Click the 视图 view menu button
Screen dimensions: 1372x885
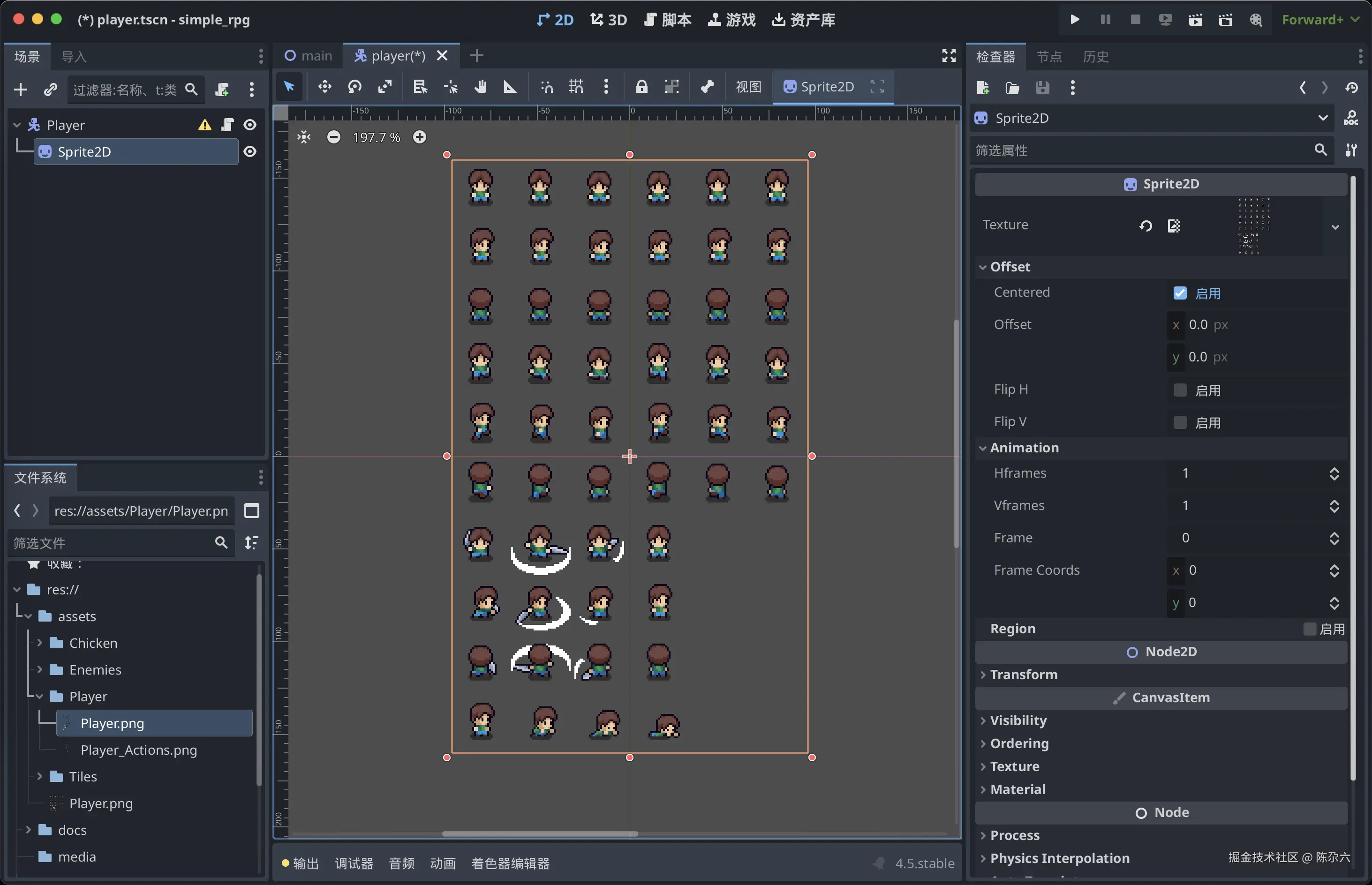click(748, 87)
